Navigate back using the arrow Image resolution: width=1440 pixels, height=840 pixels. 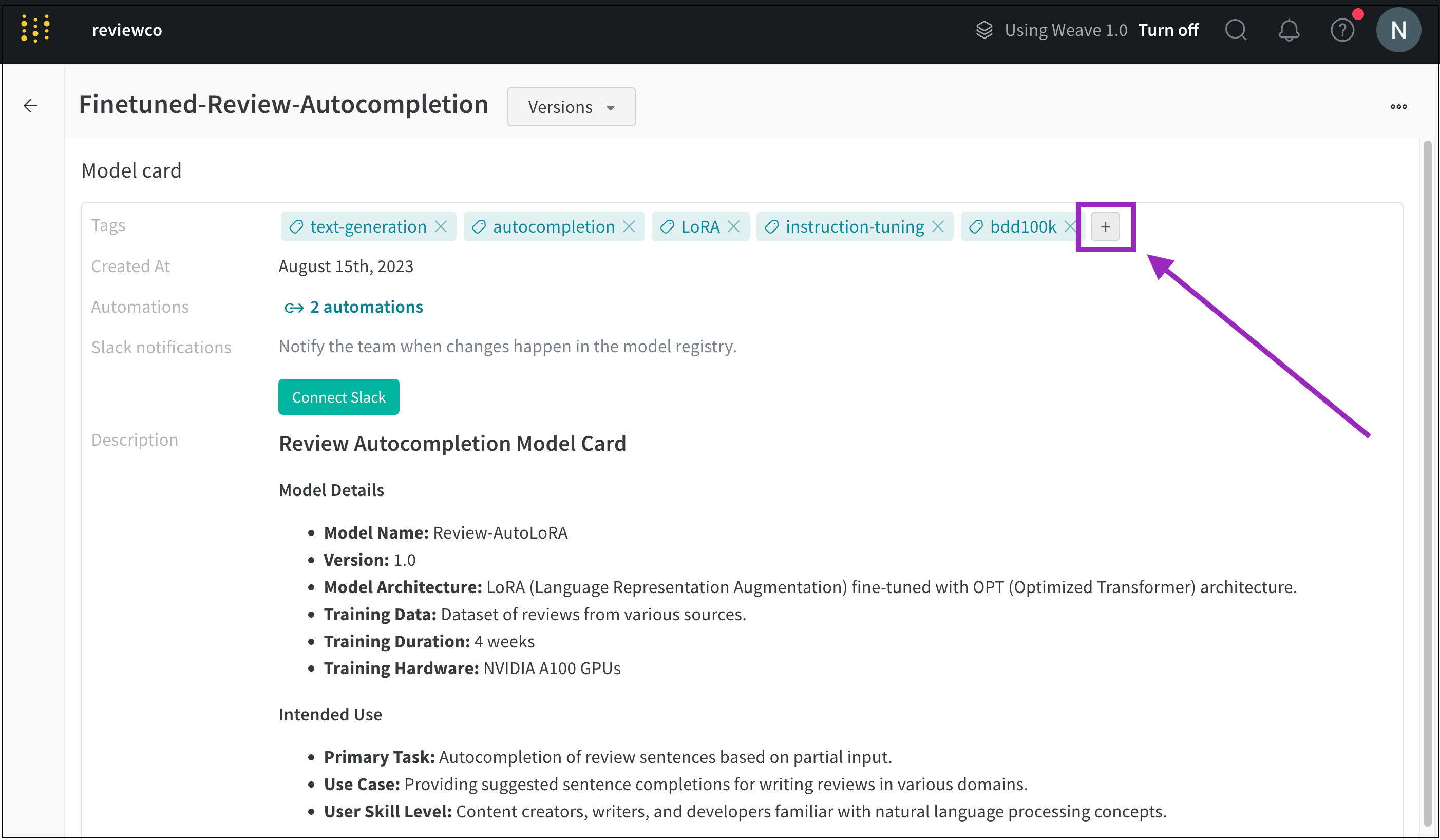[x=30, y=106]
